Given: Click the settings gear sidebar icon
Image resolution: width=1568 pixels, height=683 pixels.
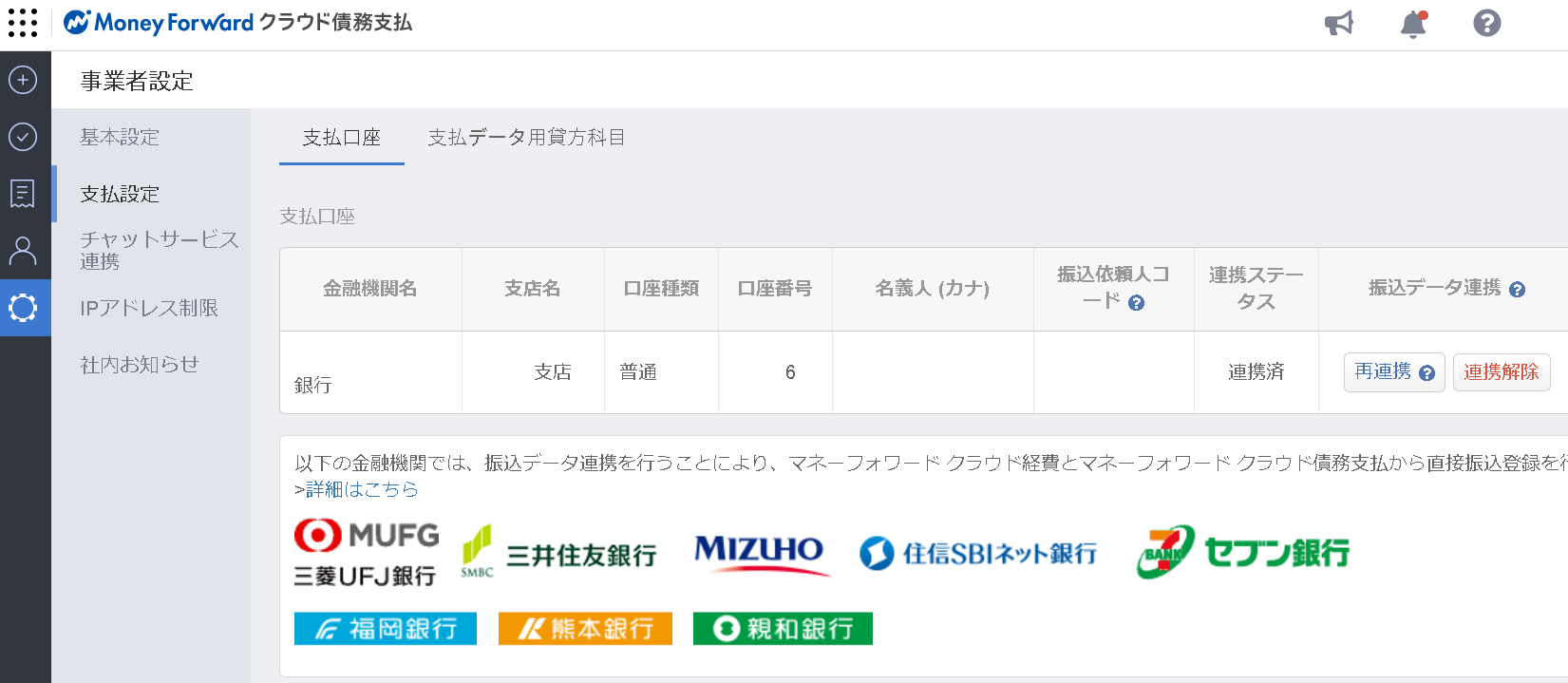Looking at the screenshot, I should [23, 307].
